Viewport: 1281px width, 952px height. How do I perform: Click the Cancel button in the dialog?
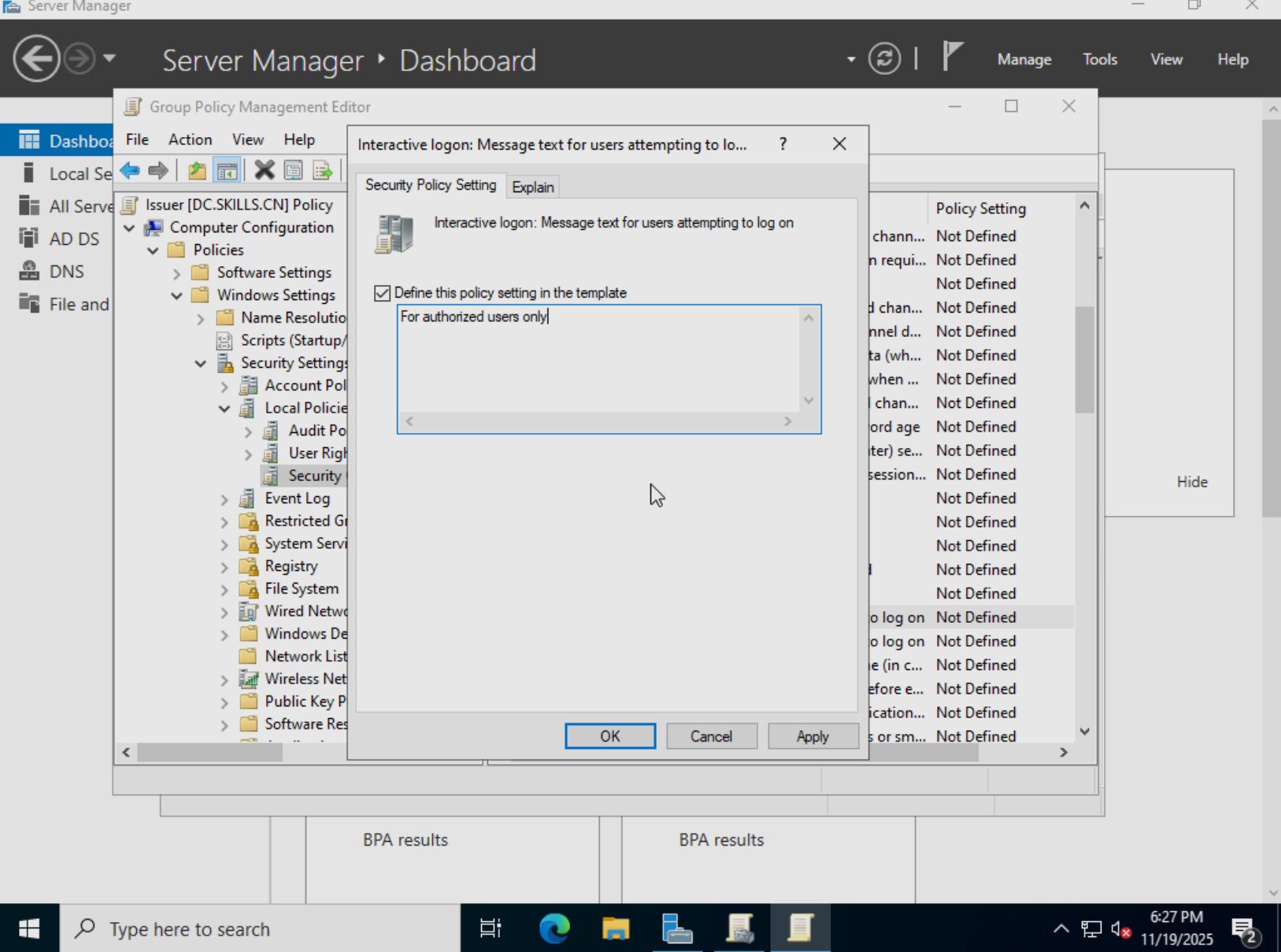712,736
